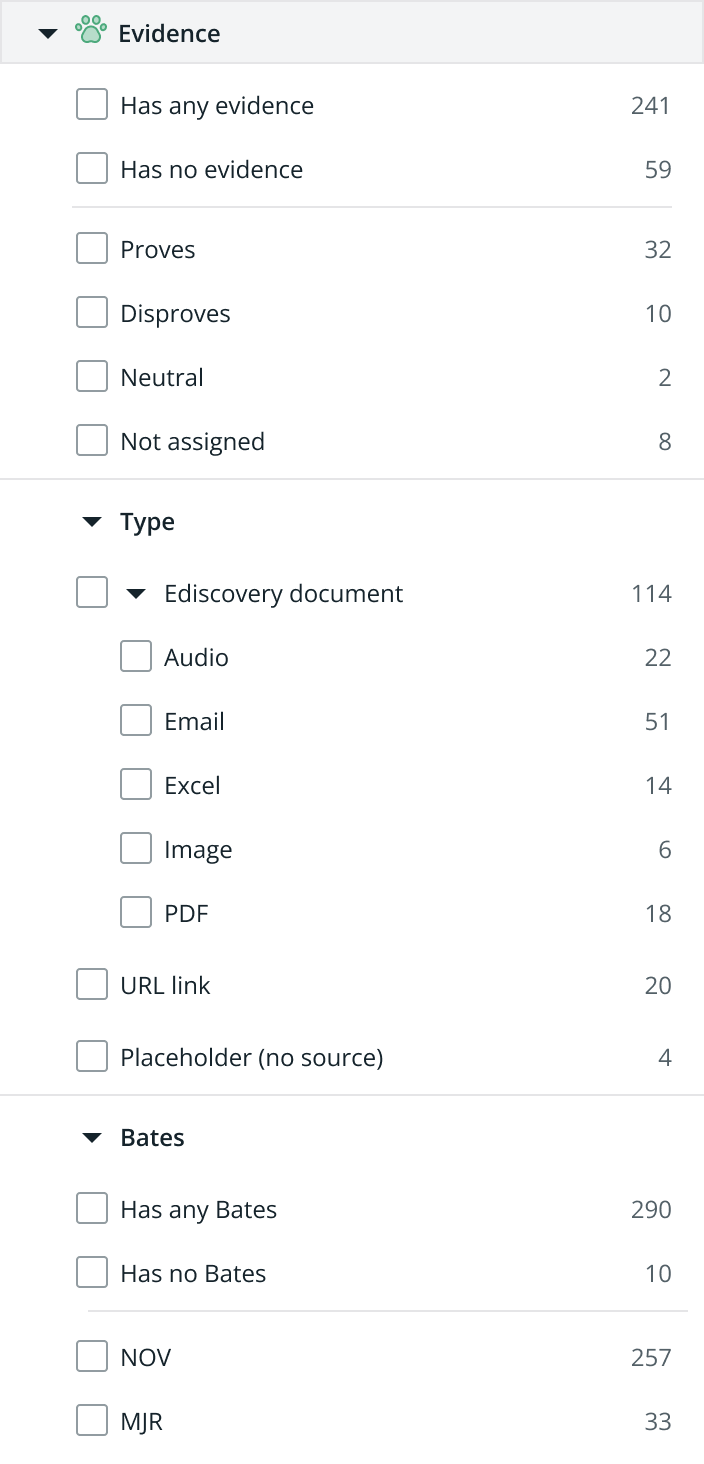Check the Proves checkbox
This screenshot has height=1464, width=704.
pyautogui.click(x=91, y=247)
